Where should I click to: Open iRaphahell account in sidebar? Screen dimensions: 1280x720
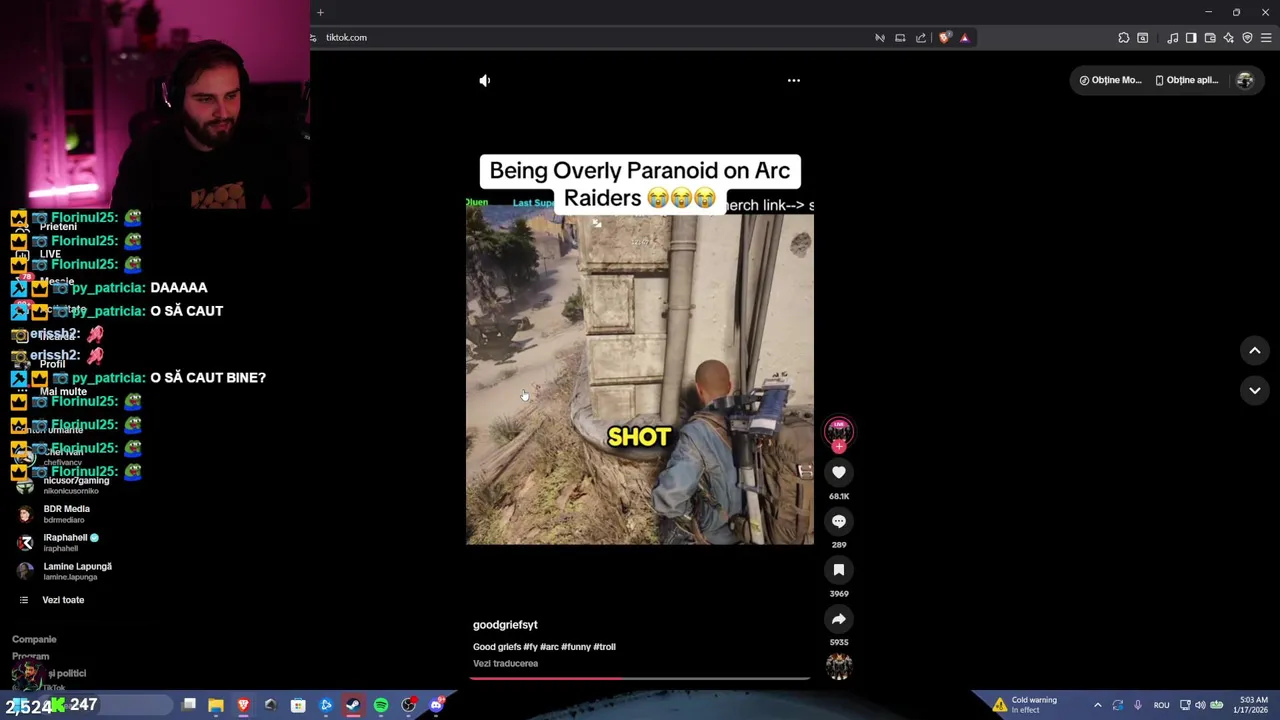66,542
